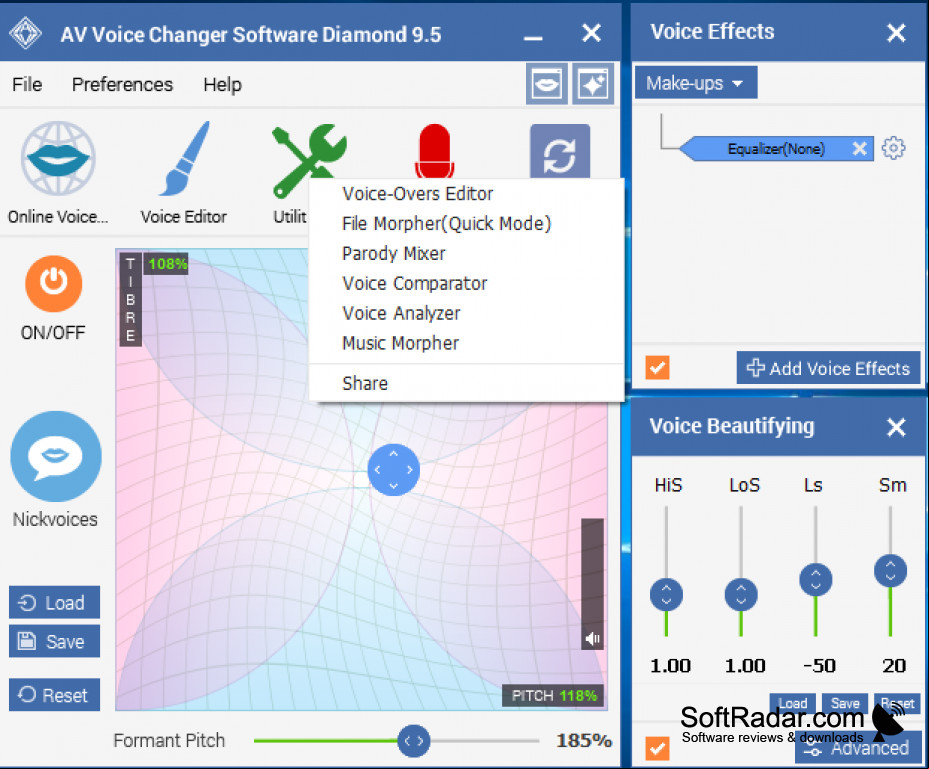This screenshot has width=929, height=769.
Task: Click the refresh arrows icon button
Action: pos(560,152)
